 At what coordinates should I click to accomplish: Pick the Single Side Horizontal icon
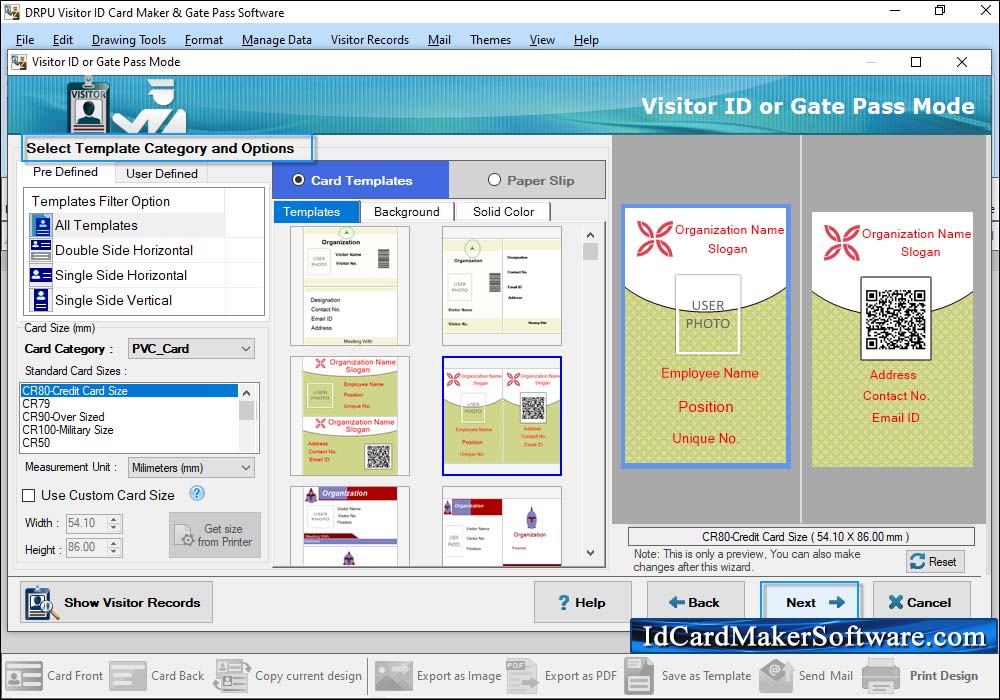41,275
